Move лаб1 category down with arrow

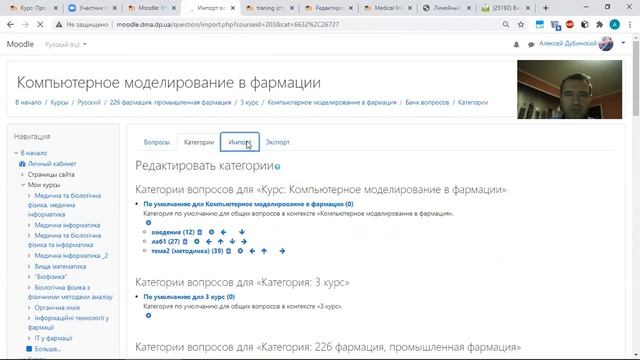232,242
